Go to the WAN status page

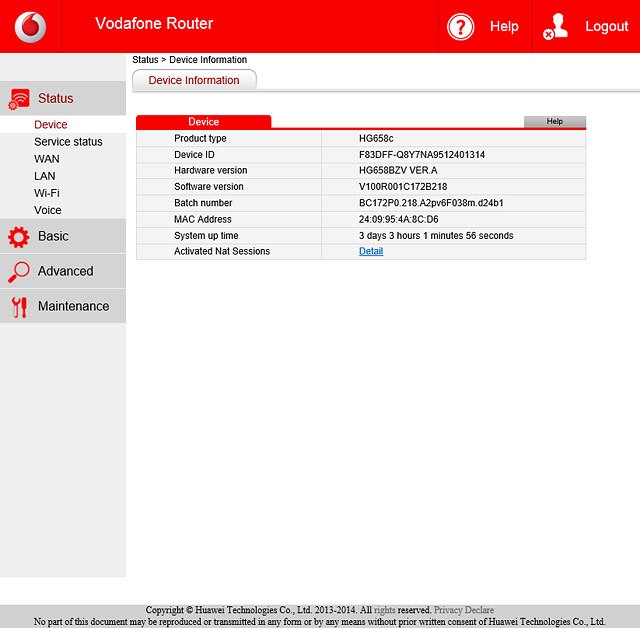(47, 159)
